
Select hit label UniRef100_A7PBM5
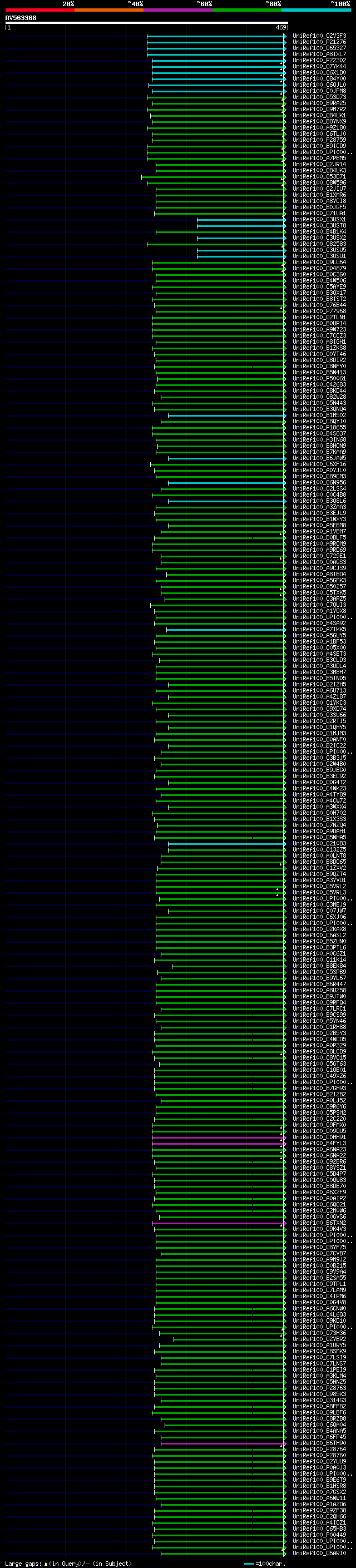pos(319,159)
